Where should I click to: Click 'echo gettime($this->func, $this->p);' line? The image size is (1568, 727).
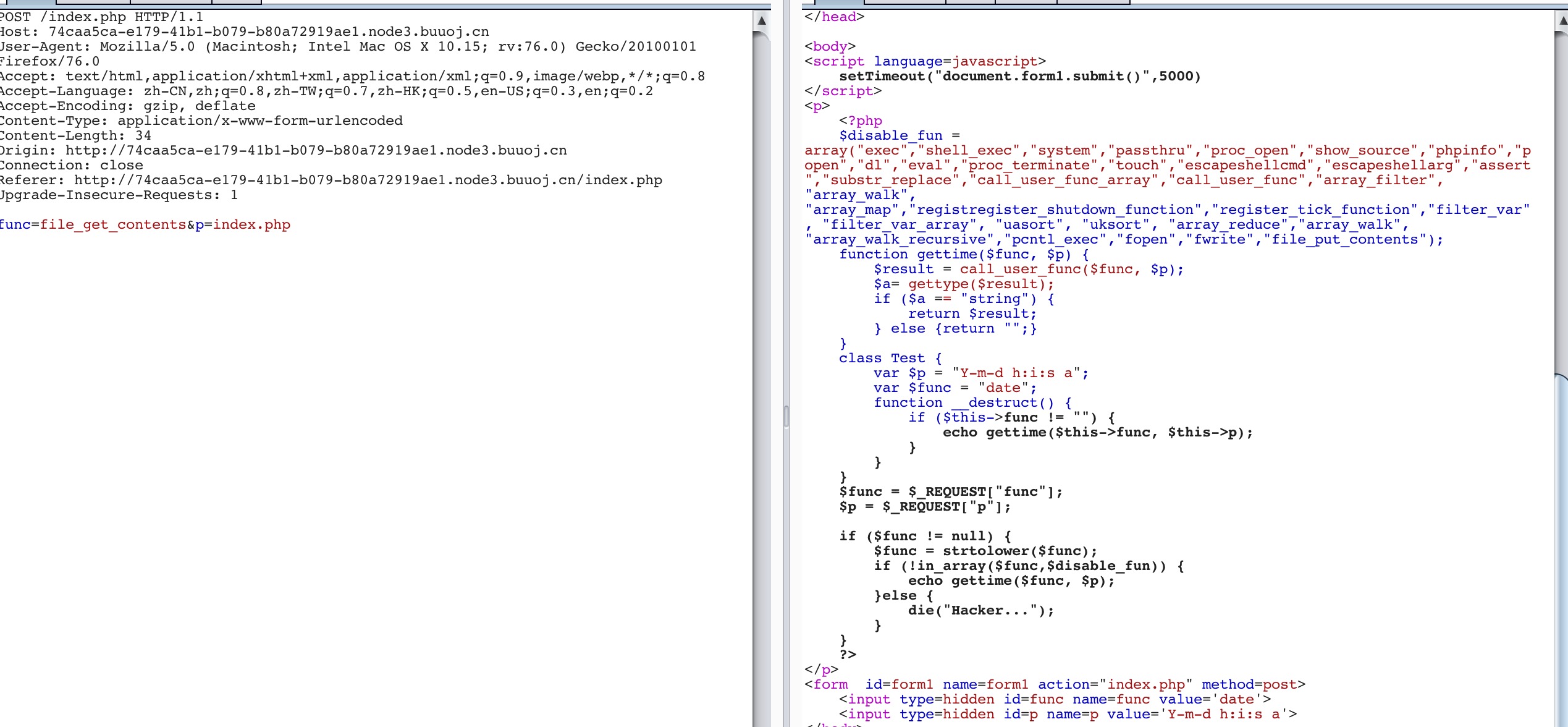(x=1098, y=432)
